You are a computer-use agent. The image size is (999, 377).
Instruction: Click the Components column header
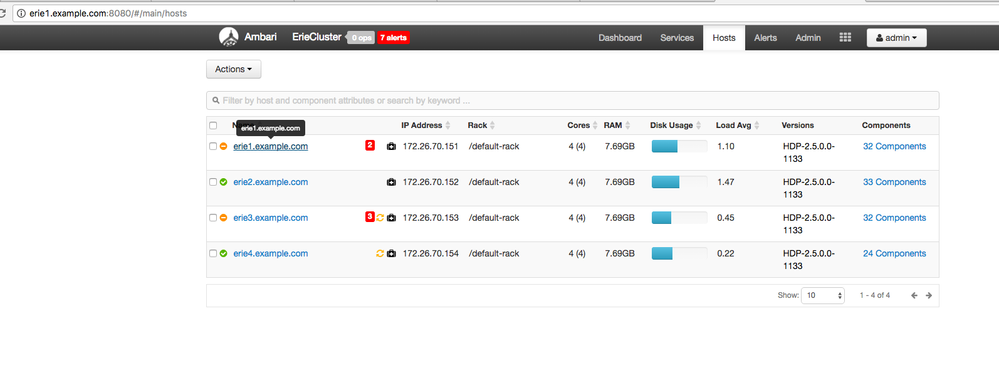[886, 125]
